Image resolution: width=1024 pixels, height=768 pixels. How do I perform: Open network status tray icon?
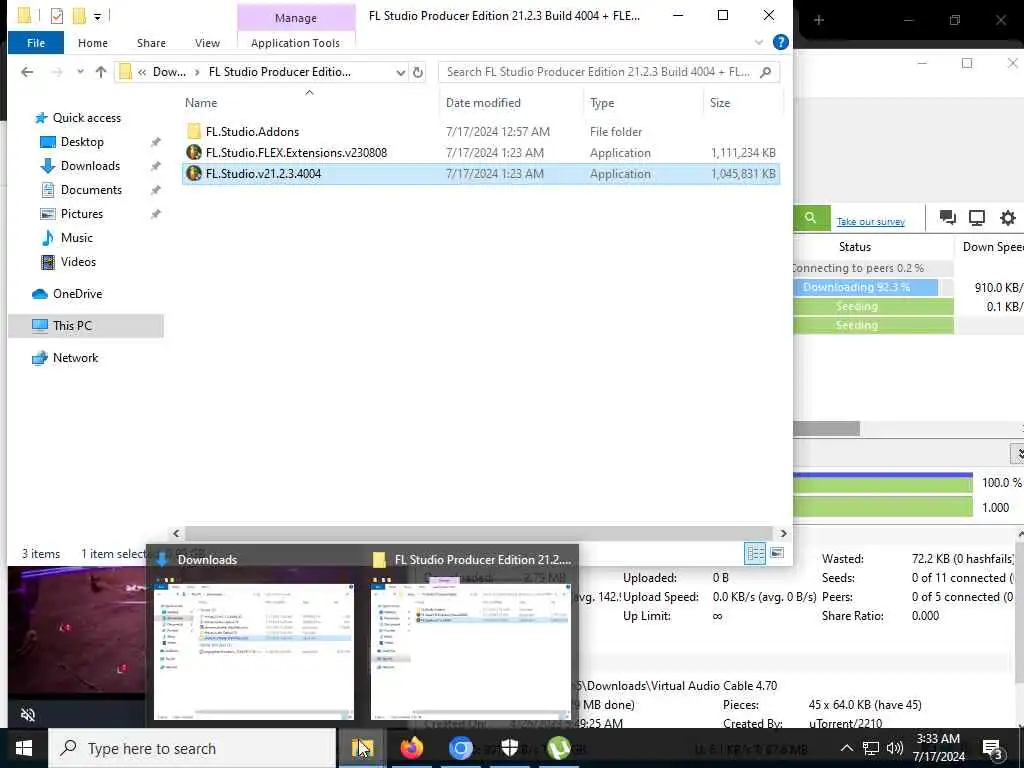871,748
